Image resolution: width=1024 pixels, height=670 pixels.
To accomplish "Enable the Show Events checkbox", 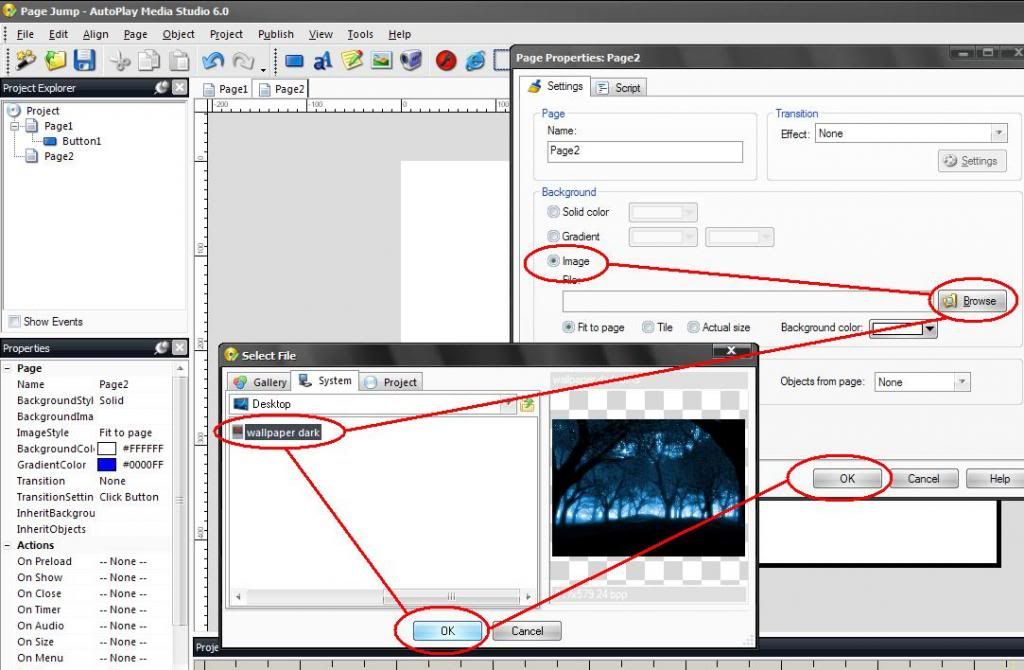I will (14, 321).
